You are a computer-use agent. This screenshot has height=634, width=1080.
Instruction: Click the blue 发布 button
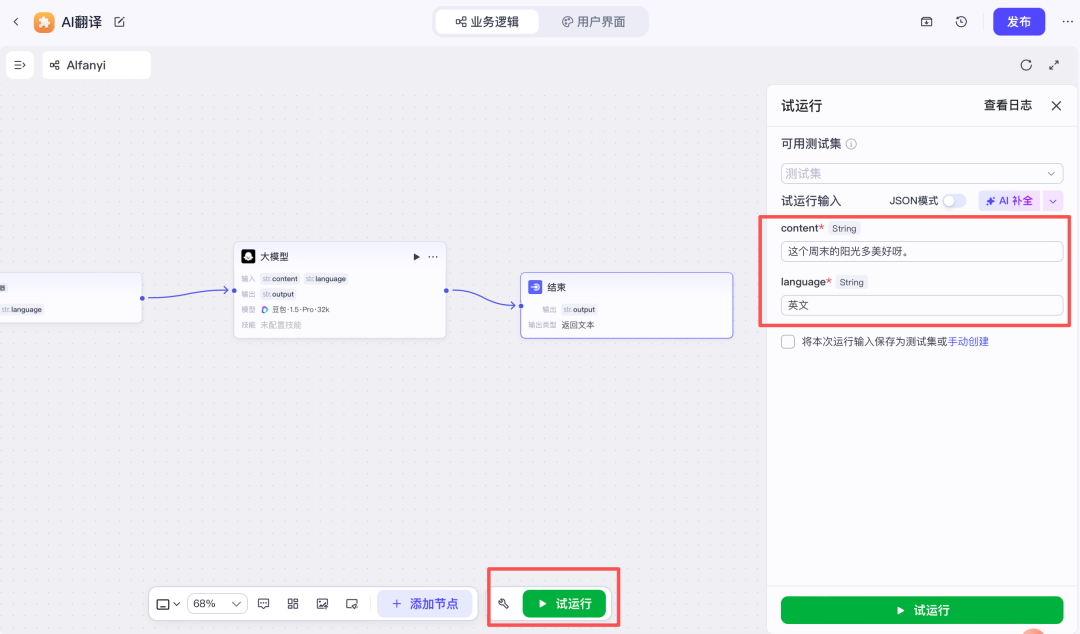click(x=1018, y=22)
